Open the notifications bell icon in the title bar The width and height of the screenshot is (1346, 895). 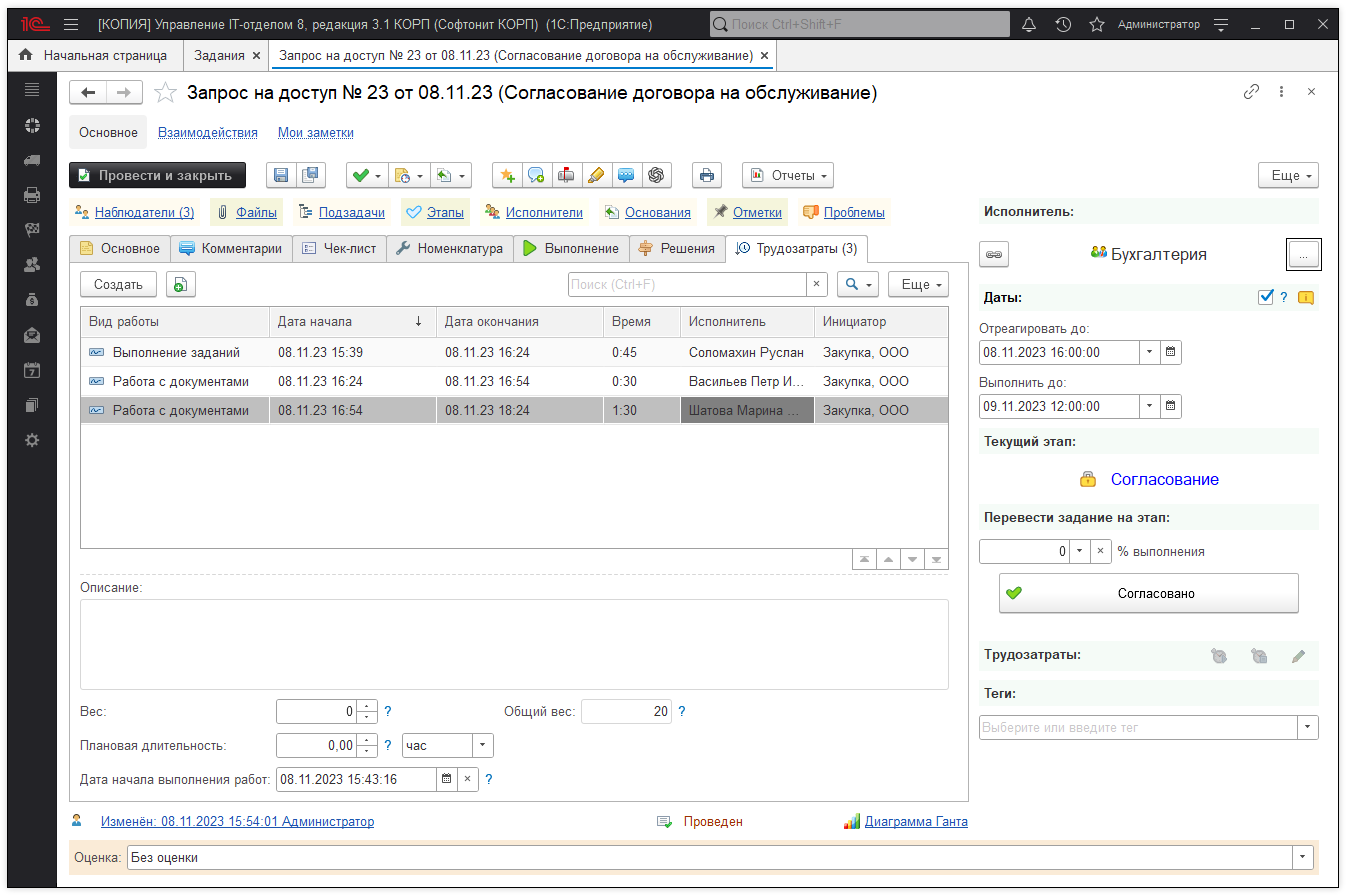pos(1028,24)
